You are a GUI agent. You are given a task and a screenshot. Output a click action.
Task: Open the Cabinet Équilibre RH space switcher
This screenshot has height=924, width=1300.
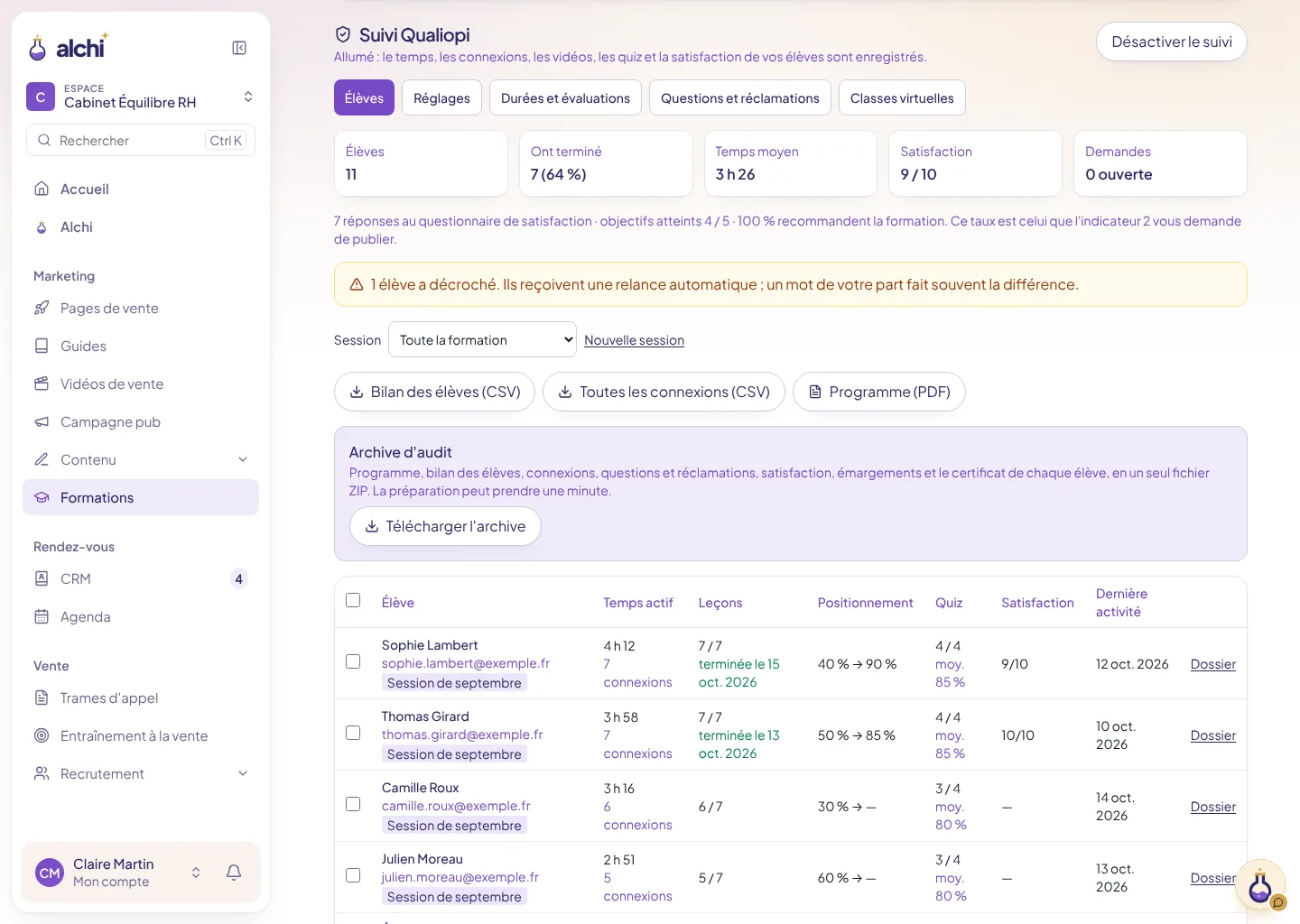point(141,97)
